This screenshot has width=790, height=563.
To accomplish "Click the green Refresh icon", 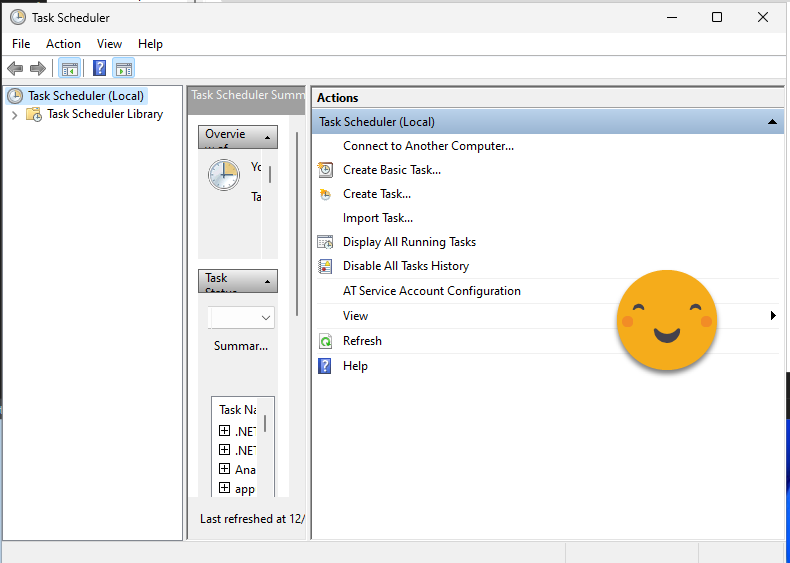I will pos(325,341).
